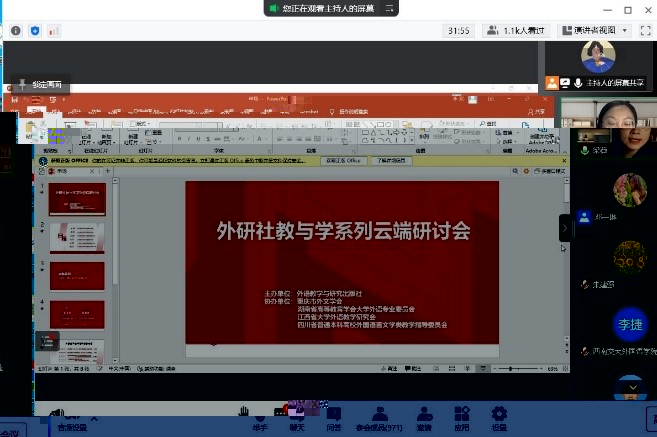The width and height of the screenshot is (657, 437).
Task: Show more participants with the down chevron
Action: click(633, 388)
